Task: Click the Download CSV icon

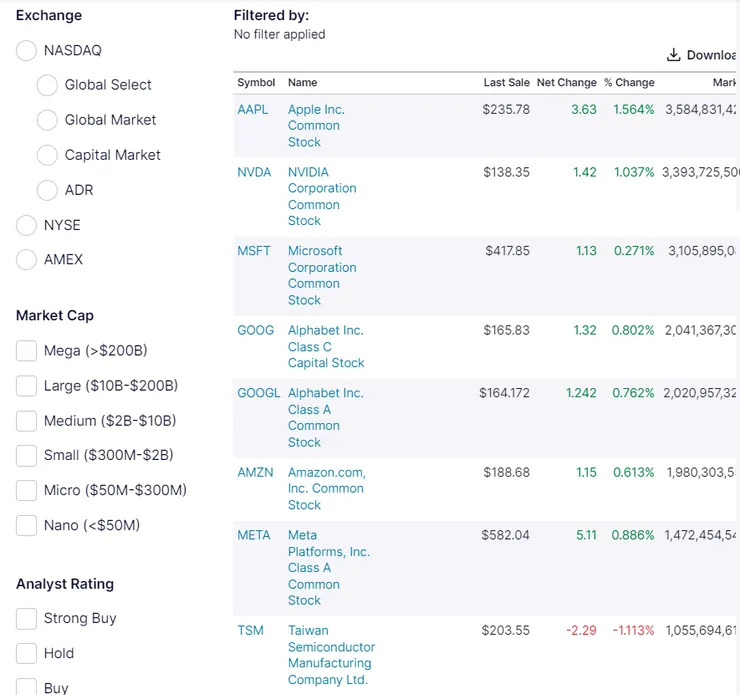Action: pyautogui.click(x=674, y=55)
